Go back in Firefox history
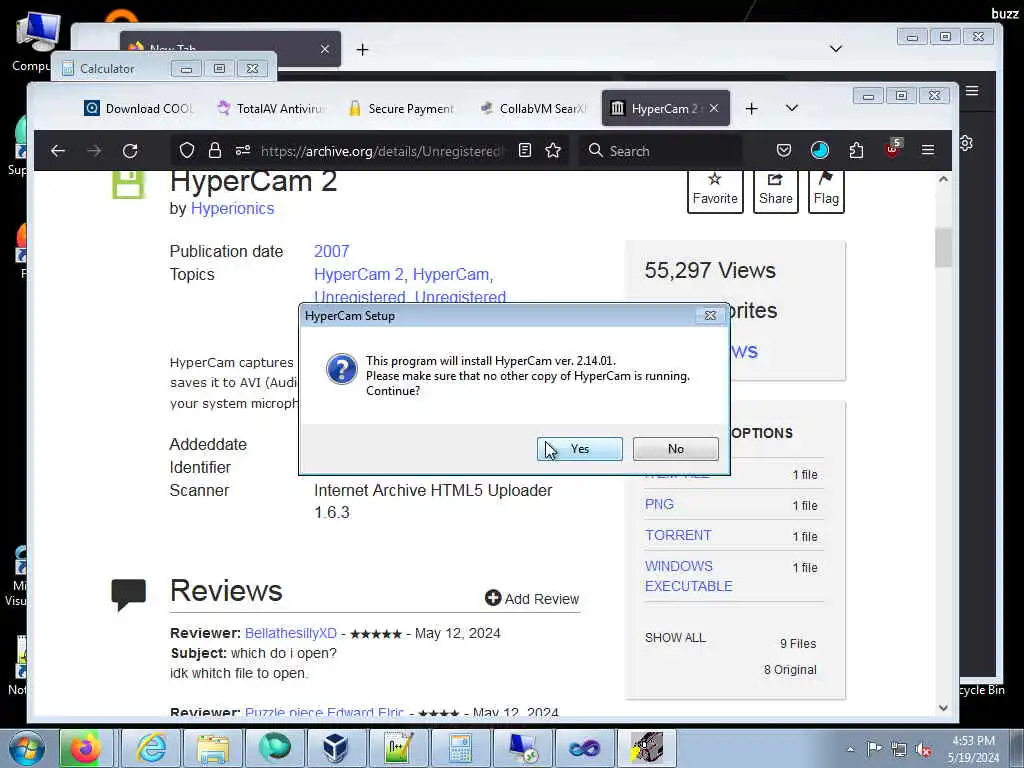The image size is (1024, 768). click(x=58, y=151)
